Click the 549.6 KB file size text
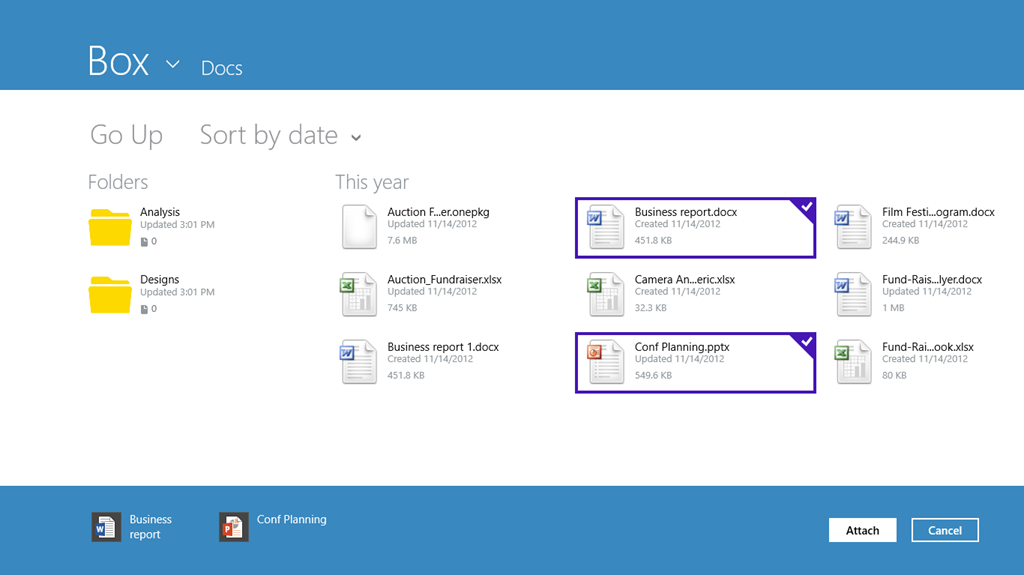This screenshot has height=575, width=1024. pos(653,376)
